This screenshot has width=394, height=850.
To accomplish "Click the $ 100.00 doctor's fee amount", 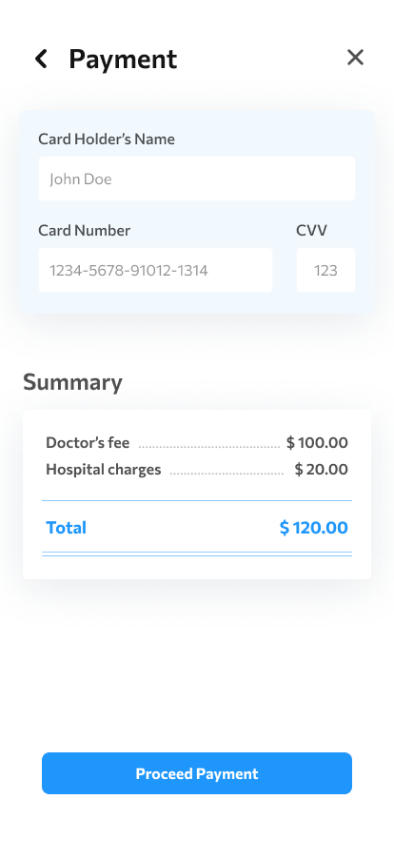I will point(317,443).
